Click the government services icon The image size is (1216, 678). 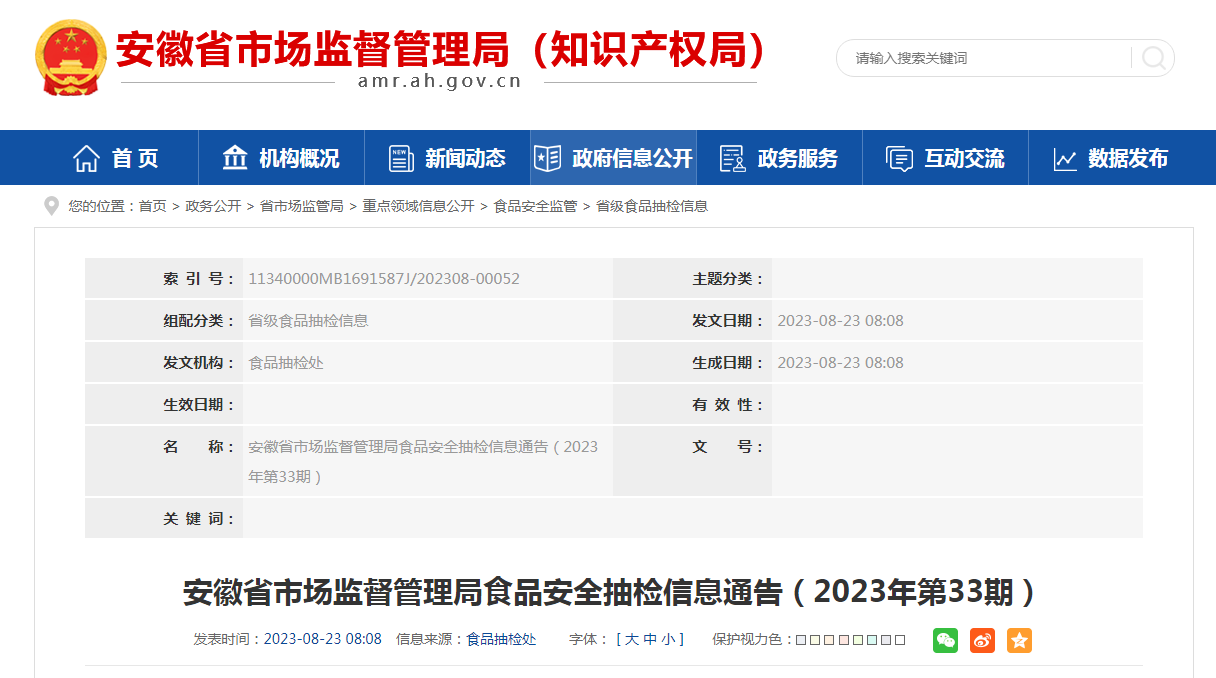point(733,158)
